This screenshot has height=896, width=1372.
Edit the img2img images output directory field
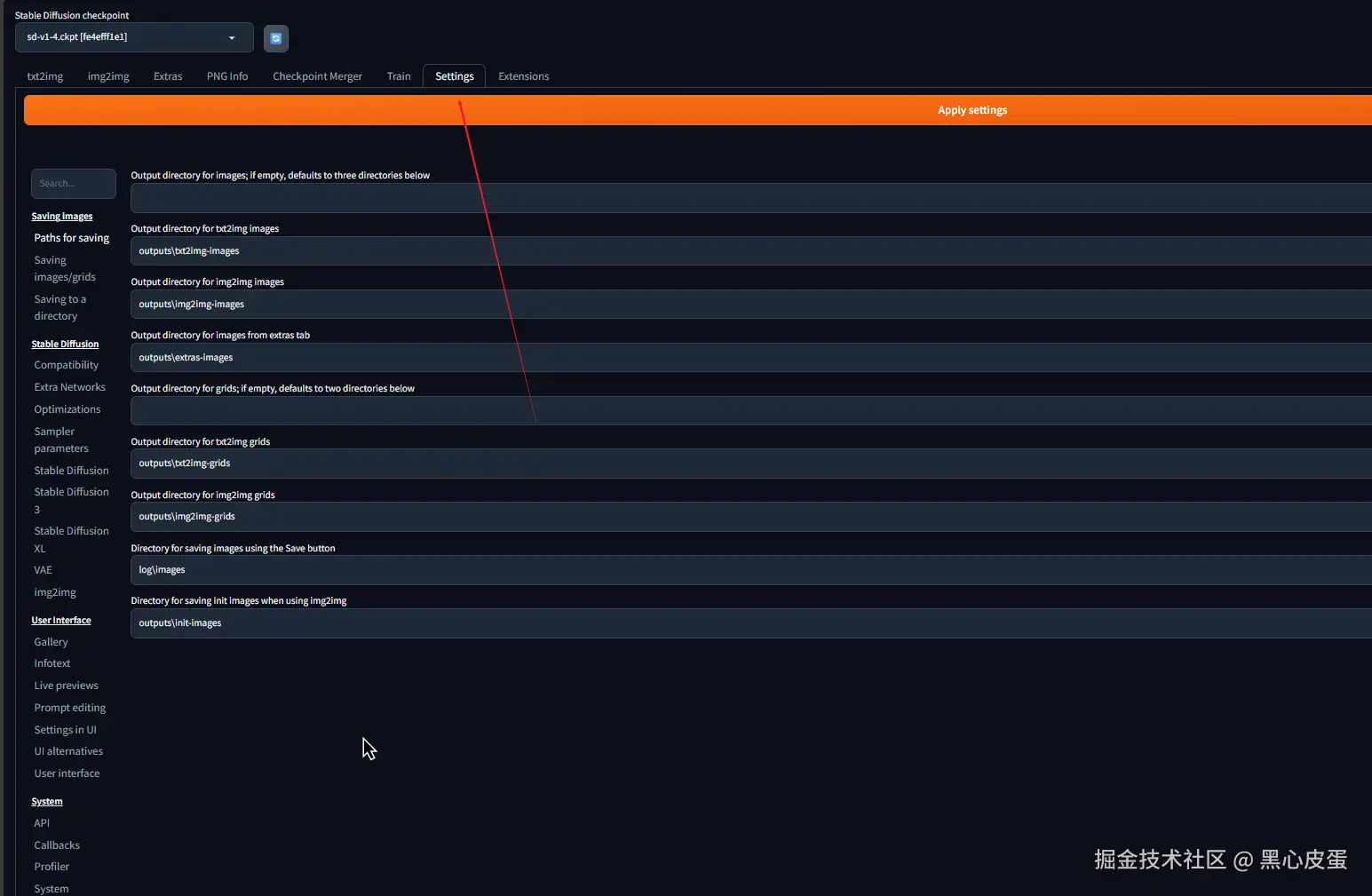click(x=751, y=305)
